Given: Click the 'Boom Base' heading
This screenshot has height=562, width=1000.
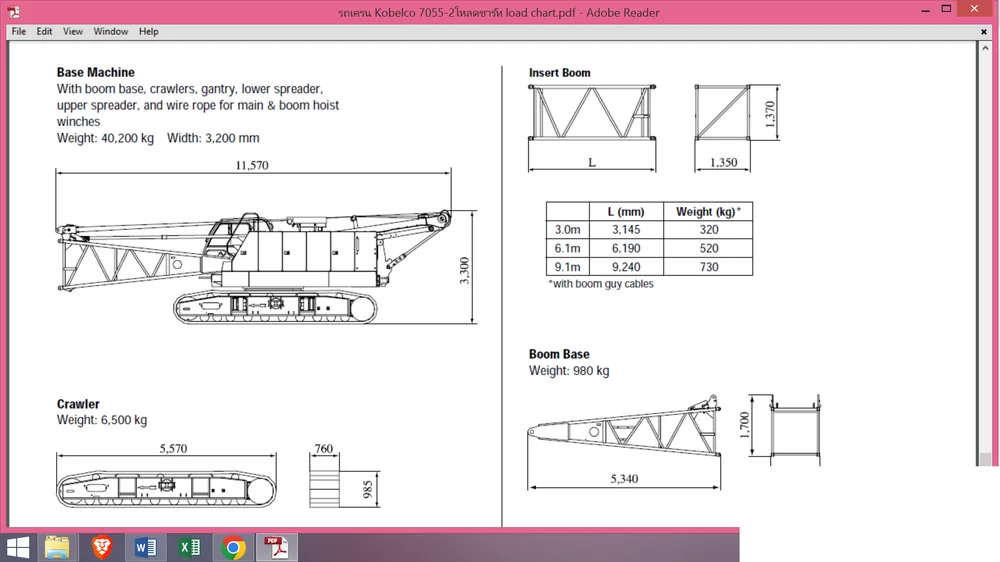Looking at the screenshot, I should point(559,354).
